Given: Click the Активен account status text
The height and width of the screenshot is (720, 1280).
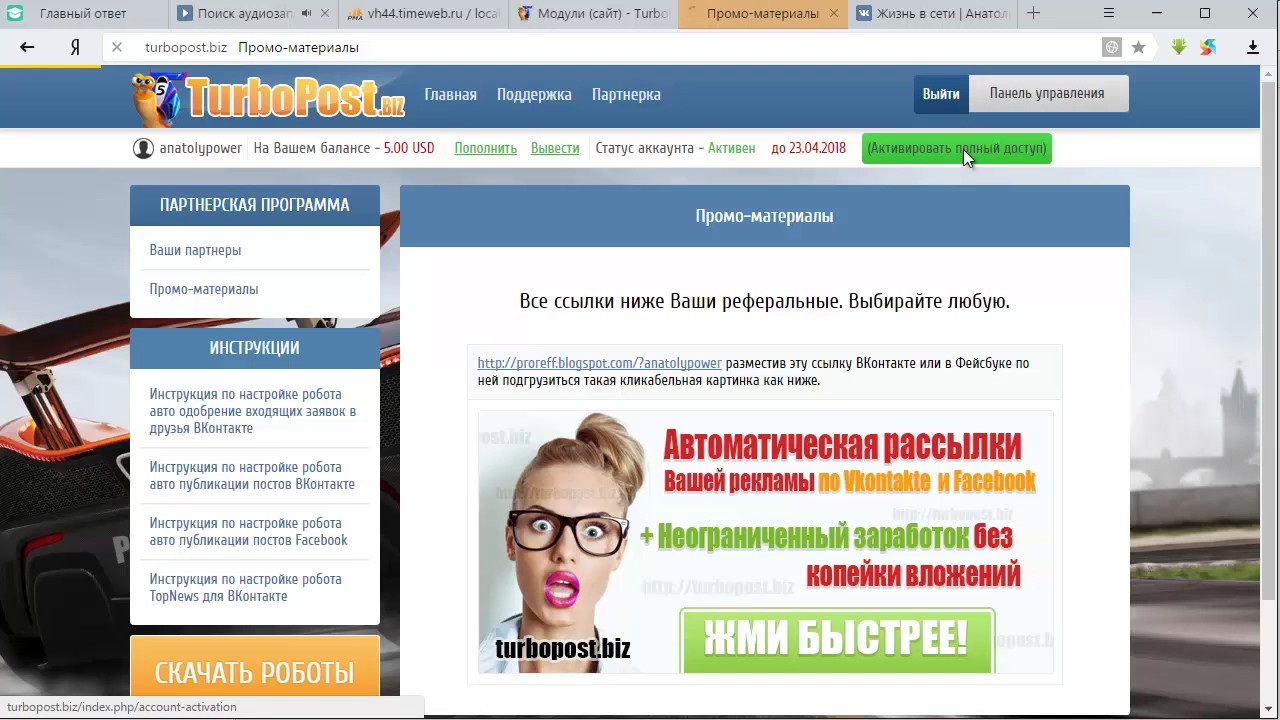Looking at the screenshot, I should (732, 148).
